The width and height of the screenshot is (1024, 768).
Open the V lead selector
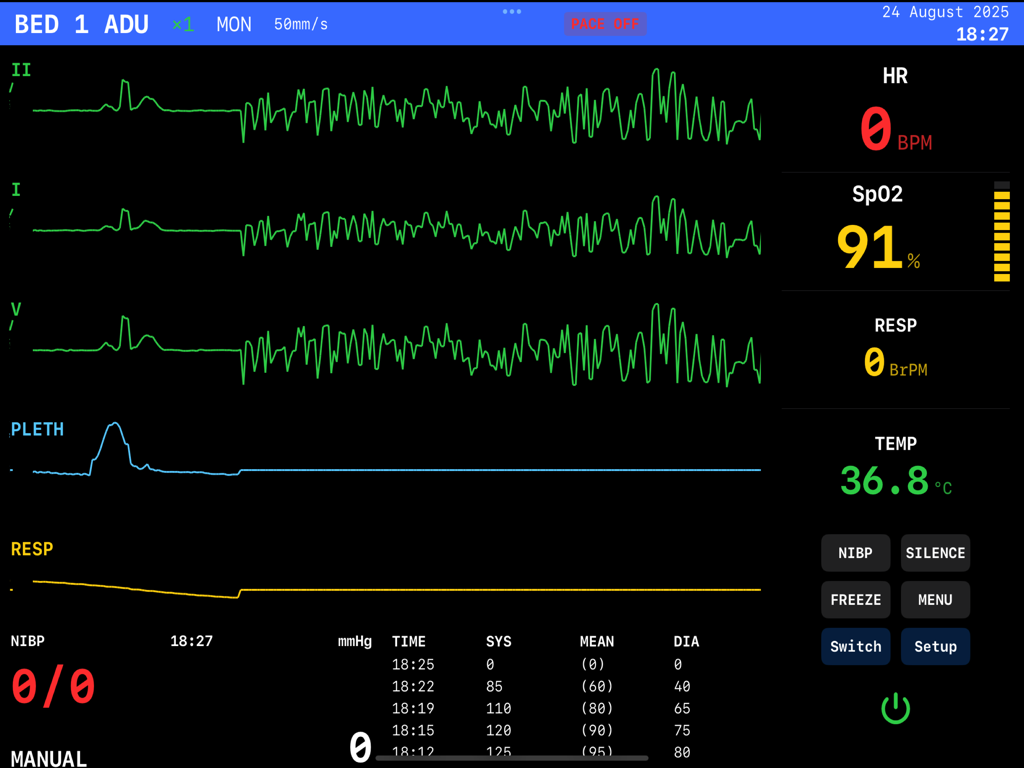click(16, 311)
